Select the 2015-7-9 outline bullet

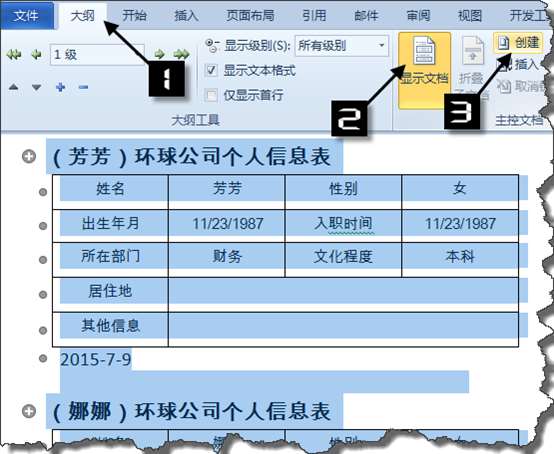(43, 358)
